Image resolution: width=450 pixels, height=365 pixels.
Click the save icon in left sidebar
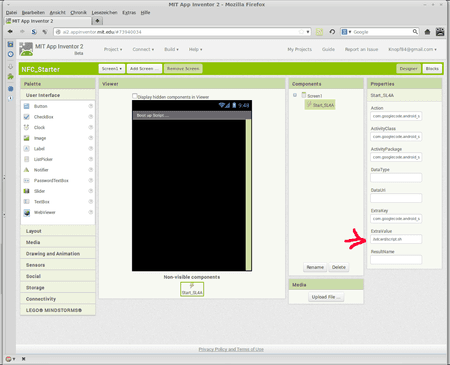point(11,44)
